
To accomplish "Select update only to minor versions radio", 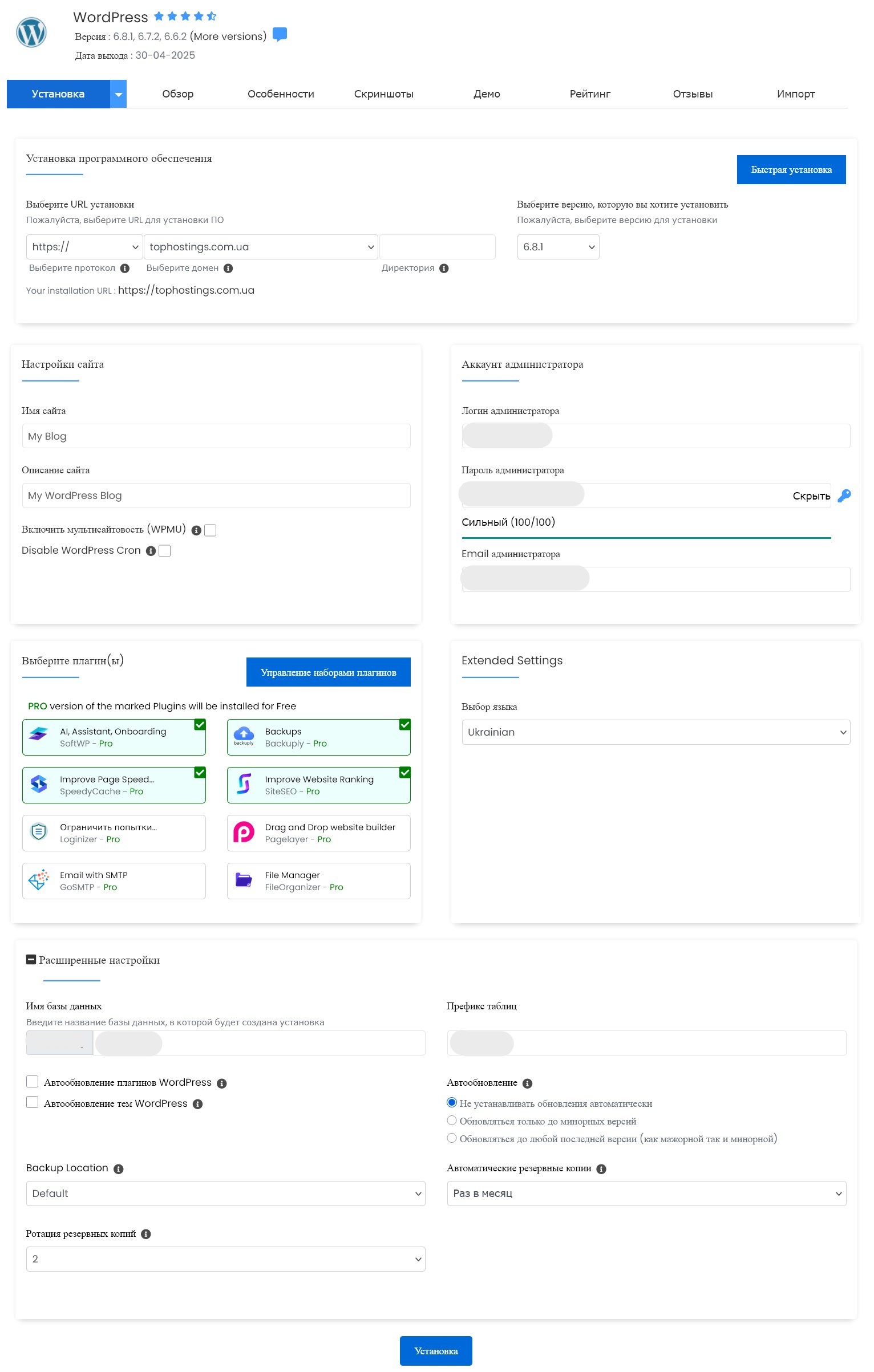I will (452, 1120).
